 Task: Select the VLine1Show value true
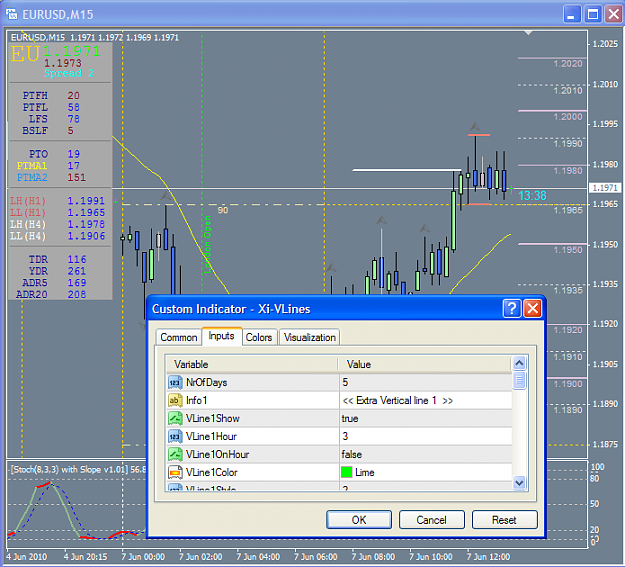[425, 418]
